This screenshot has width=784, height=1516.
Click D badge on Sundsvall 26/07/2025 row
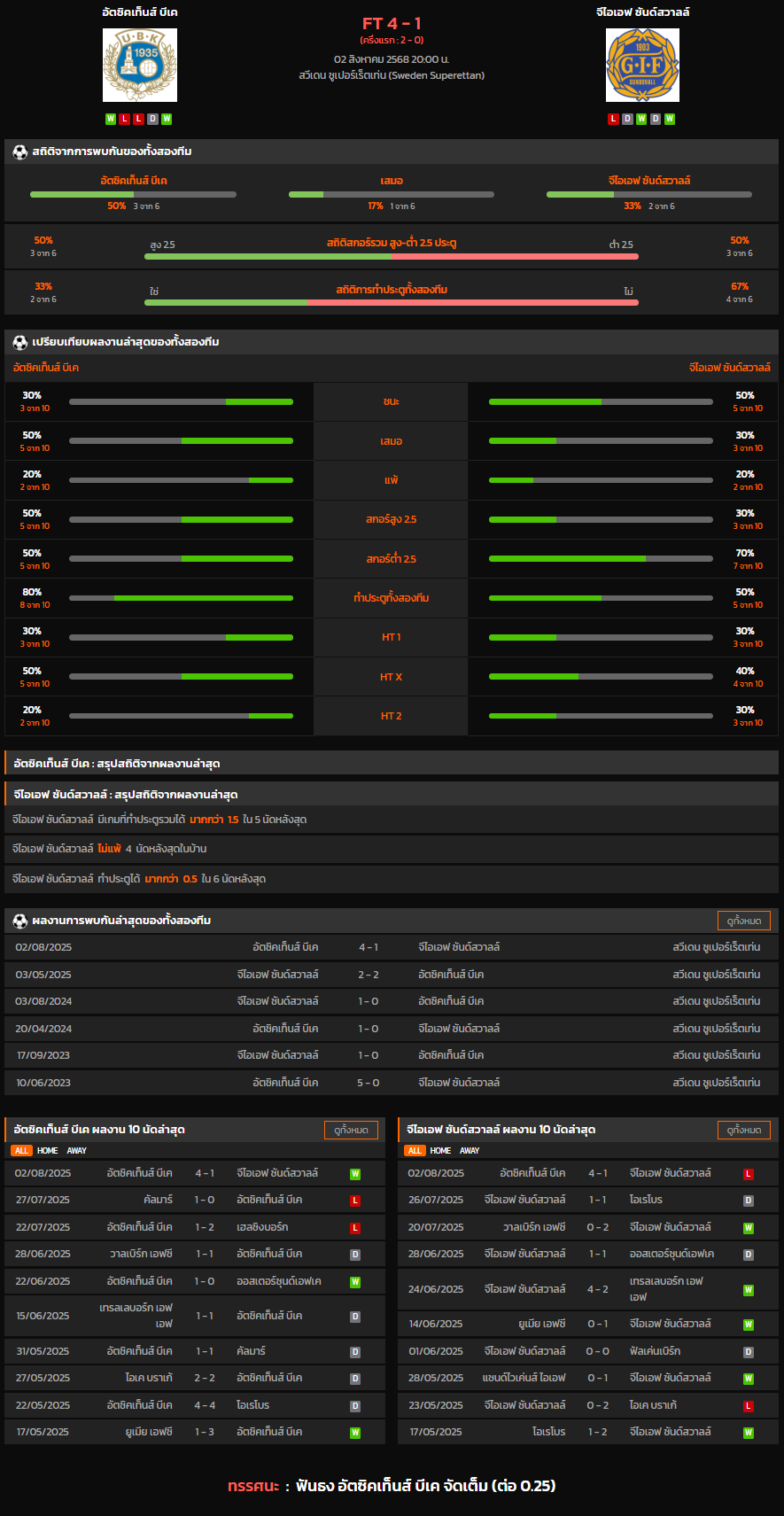pos(749,1201)
